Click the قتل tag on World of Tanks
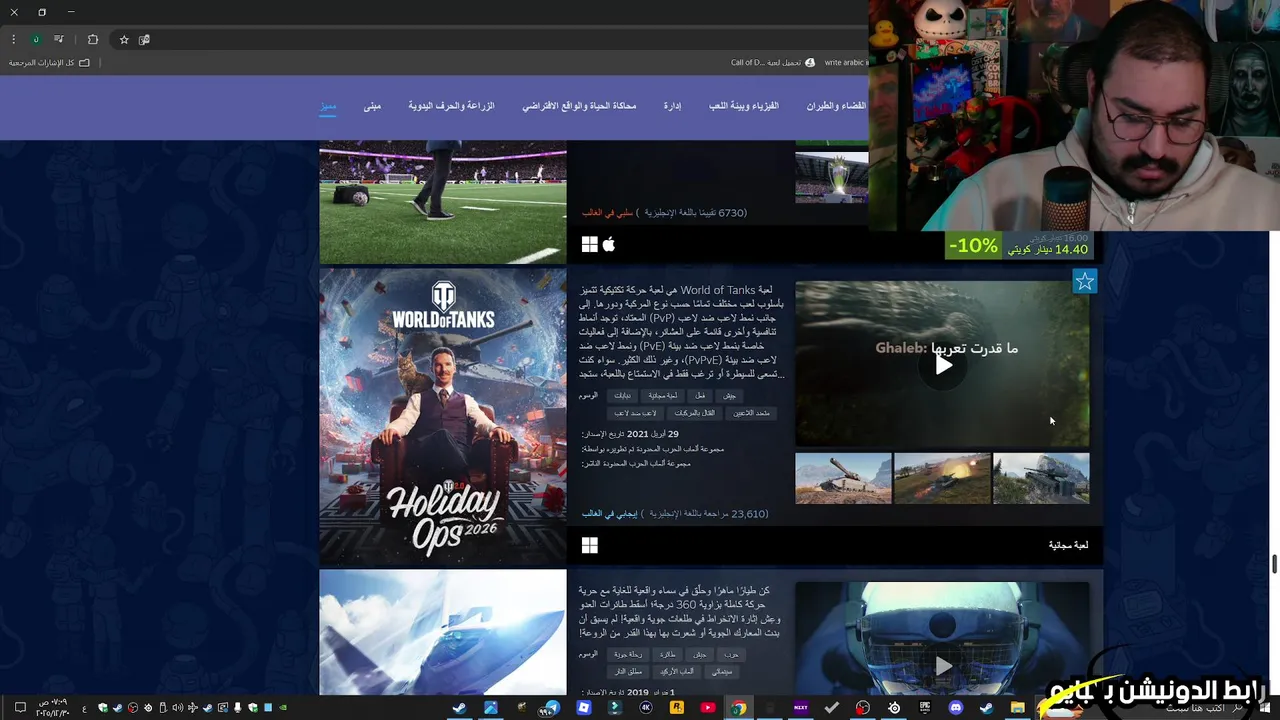The width and height of the screenshot is (1280, 720). (700, 396)
